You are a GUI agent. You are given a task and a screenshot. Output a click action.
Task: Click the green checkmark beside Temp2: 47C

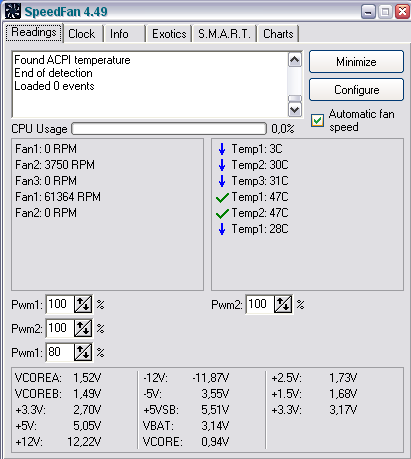[222, 214]
